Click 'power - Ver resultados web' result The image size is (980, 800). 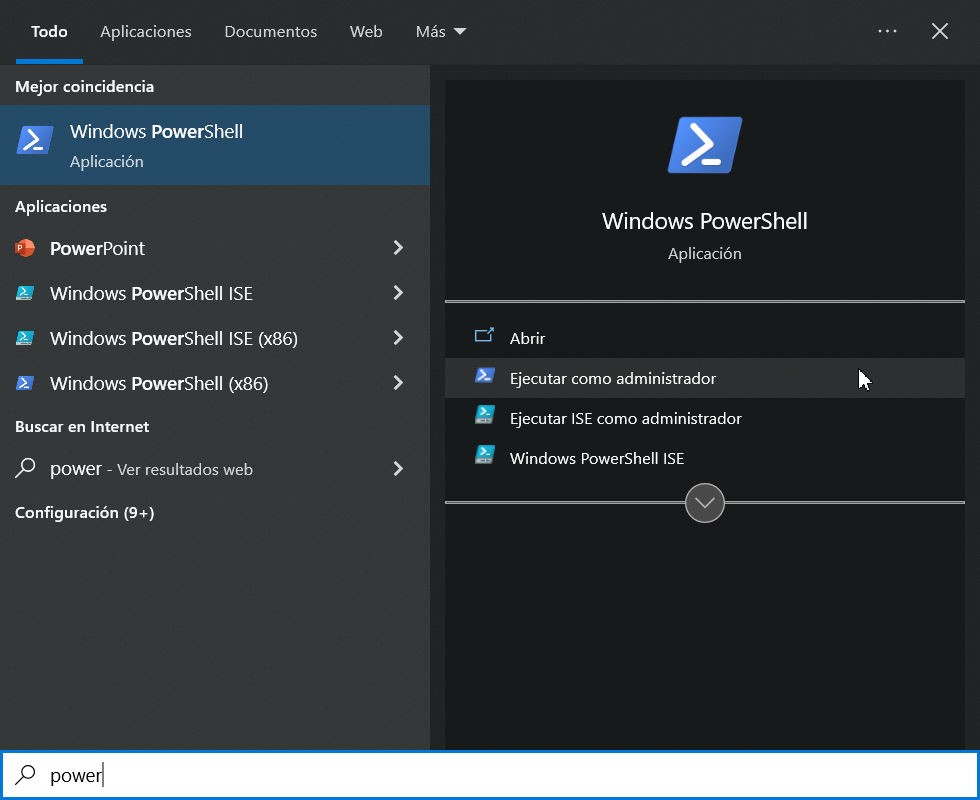(215, 469)
